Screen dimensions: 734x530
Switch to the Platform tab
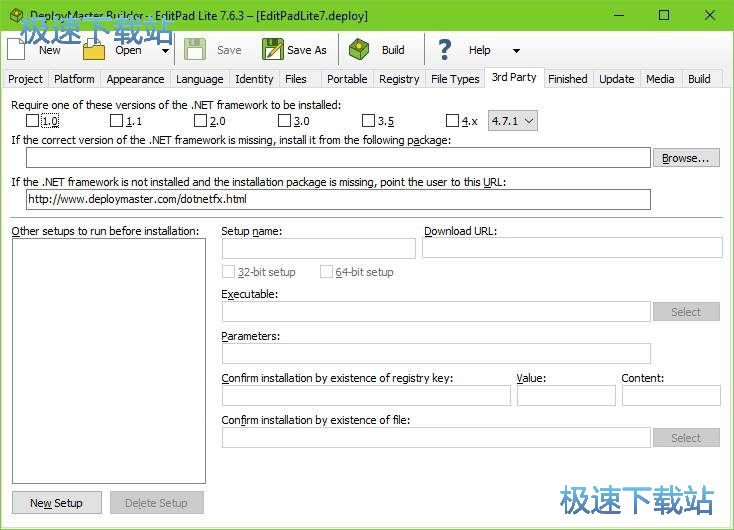[x=74, y=79]
